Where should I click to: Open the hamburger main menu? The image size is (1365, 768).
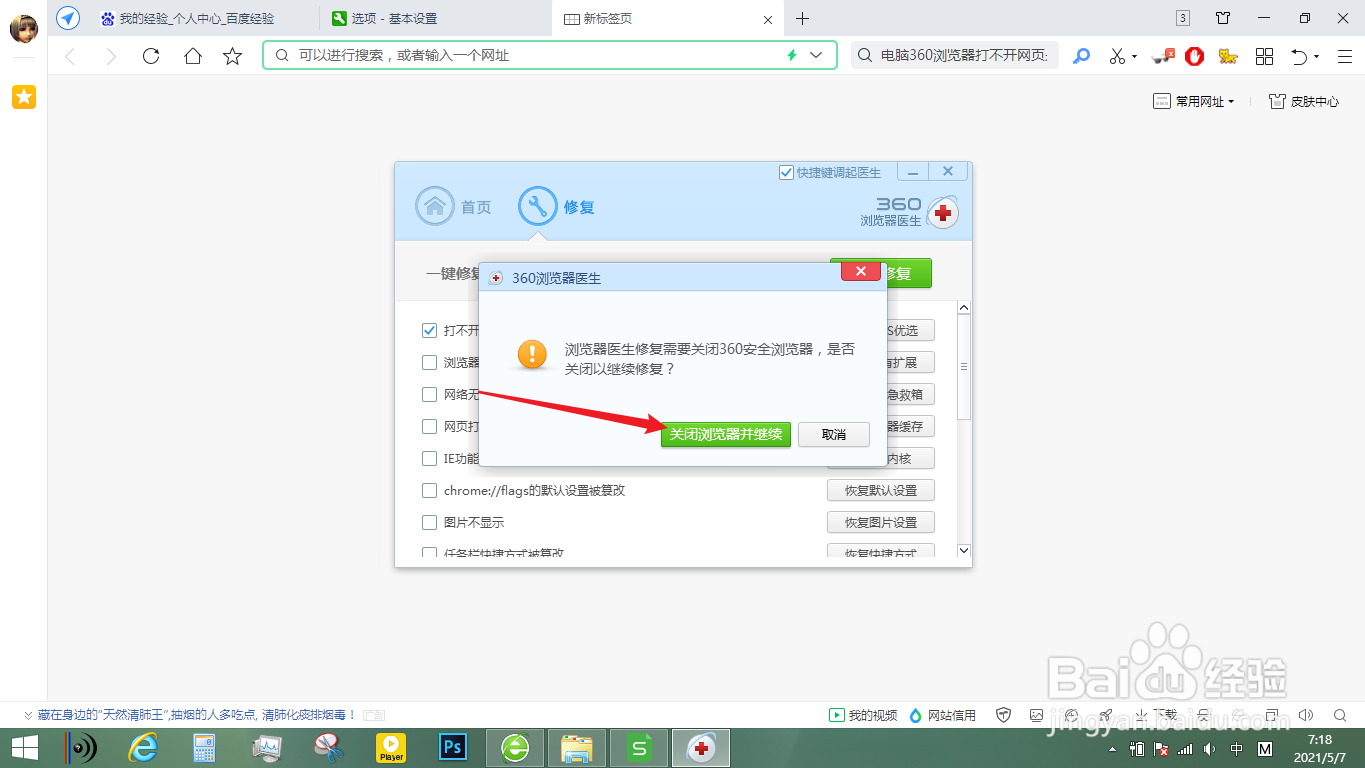point(1343,56)
